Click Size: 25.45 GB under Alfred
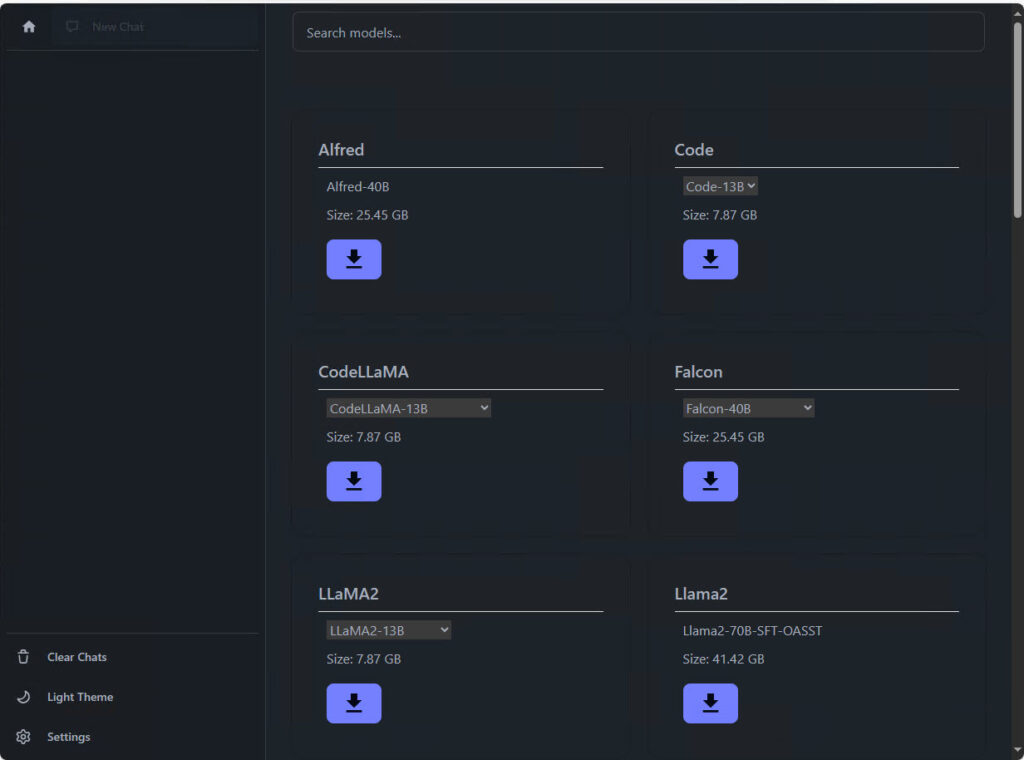The image size is (1024, 760). tap(367, 215)
